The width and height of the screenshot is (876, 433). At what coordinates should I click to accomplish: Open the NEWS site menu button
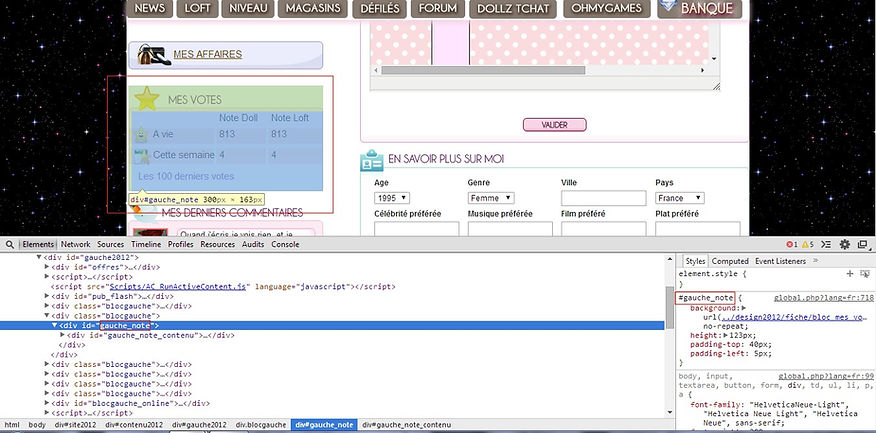pyautogui.click(x=150, y=9)
